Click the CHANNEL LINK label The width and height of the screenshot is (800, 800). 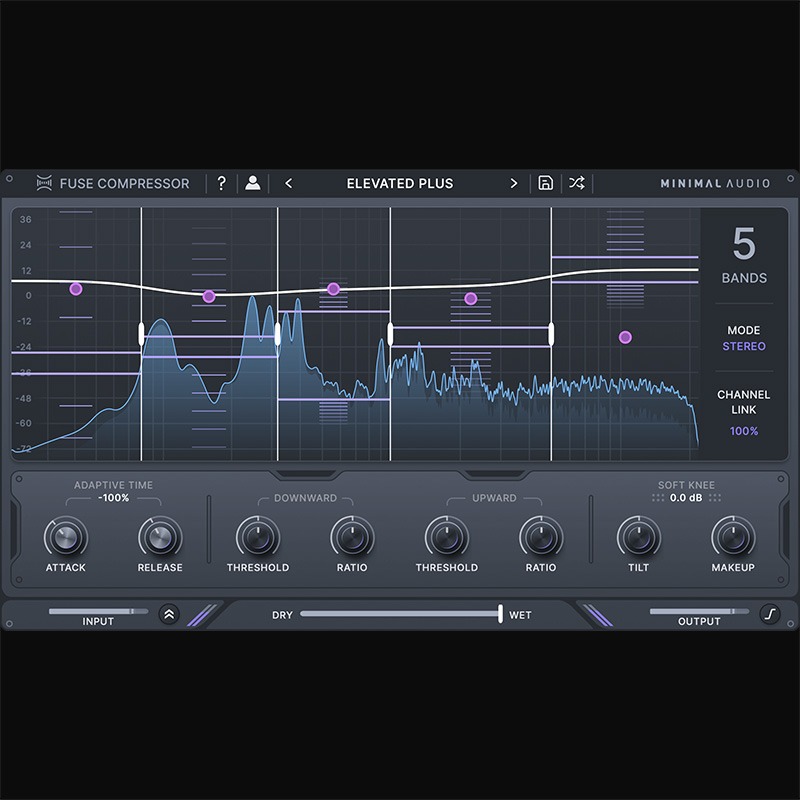[744, 402]
